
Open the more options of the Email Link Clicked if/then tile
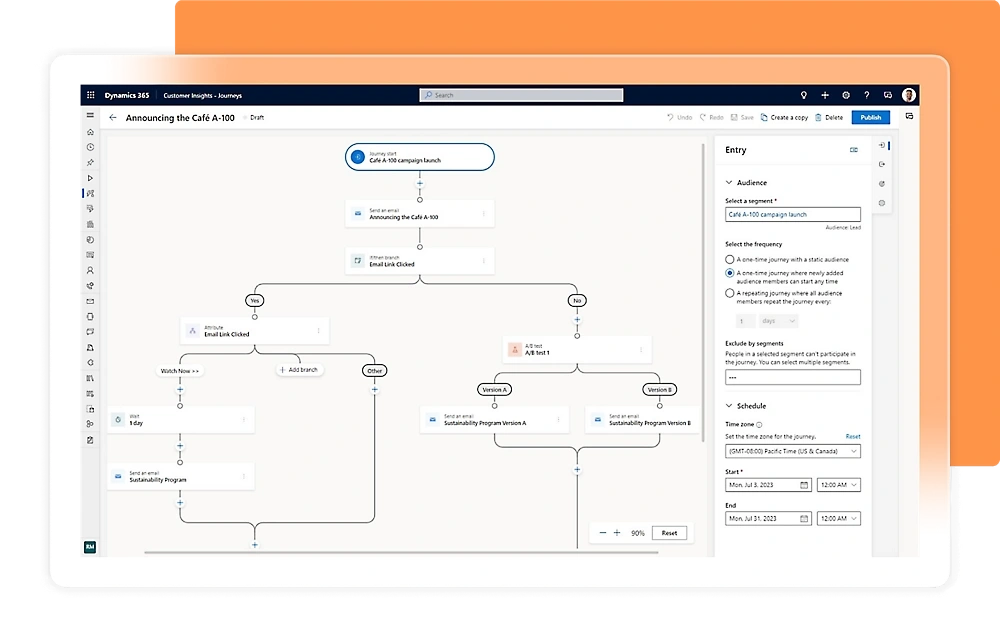483,261
